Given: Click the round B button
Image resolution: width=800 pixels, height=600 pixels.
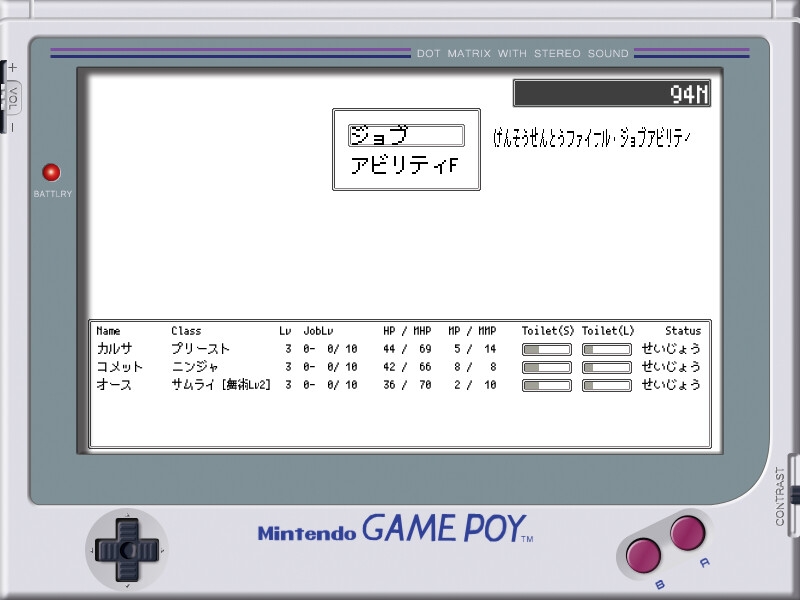Looking at the screenshot, I should point(643,555).
